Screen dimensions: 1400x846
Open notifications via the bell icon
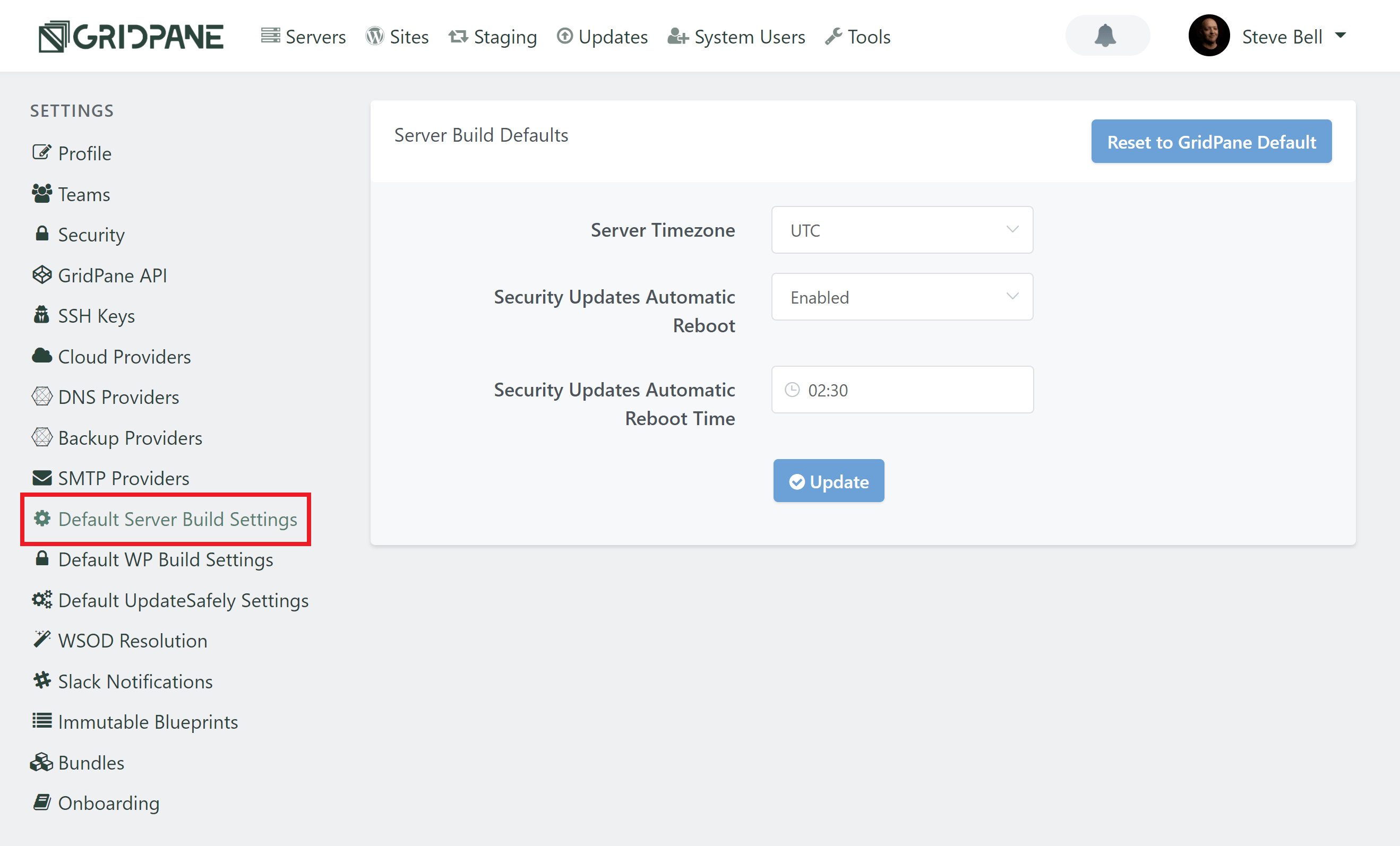click(1107, 35)
